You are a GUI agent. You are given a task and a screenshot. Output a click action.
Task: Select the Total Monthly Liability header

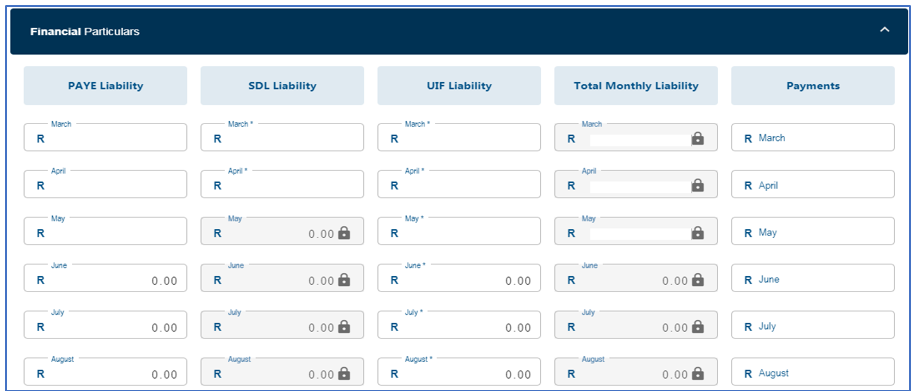[x=636, y=86]
